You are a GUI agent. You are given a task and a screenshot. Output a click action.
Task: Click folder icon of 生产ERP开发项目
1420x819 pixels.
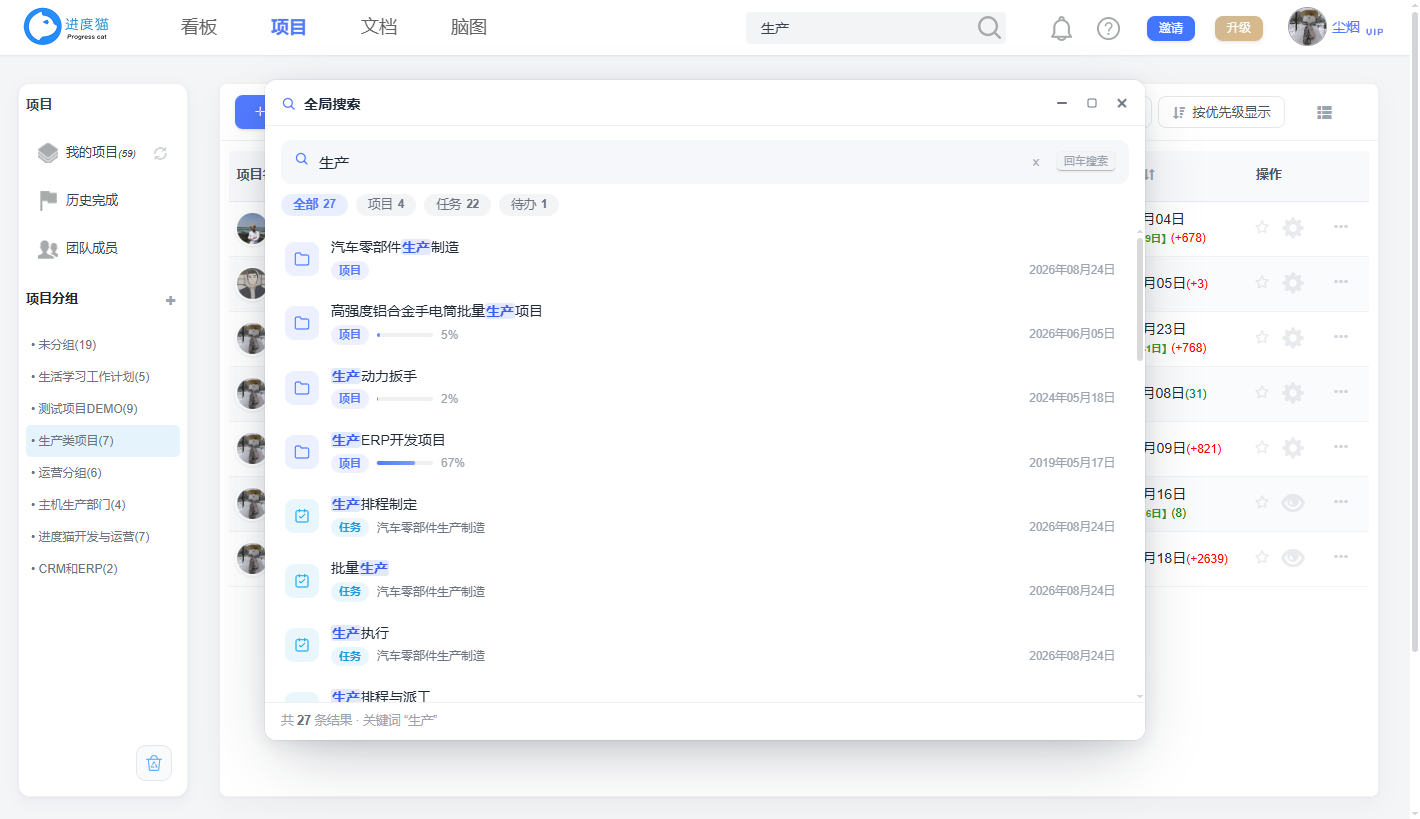pyautogui.click(x=302, y=452)
